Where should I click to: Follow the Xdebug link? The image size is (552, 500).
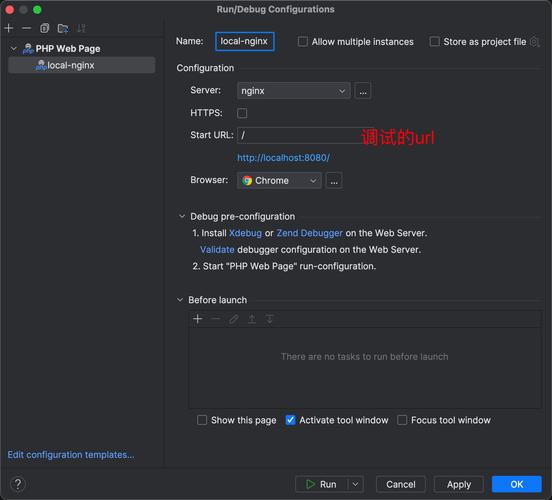[x=245, y=233]
